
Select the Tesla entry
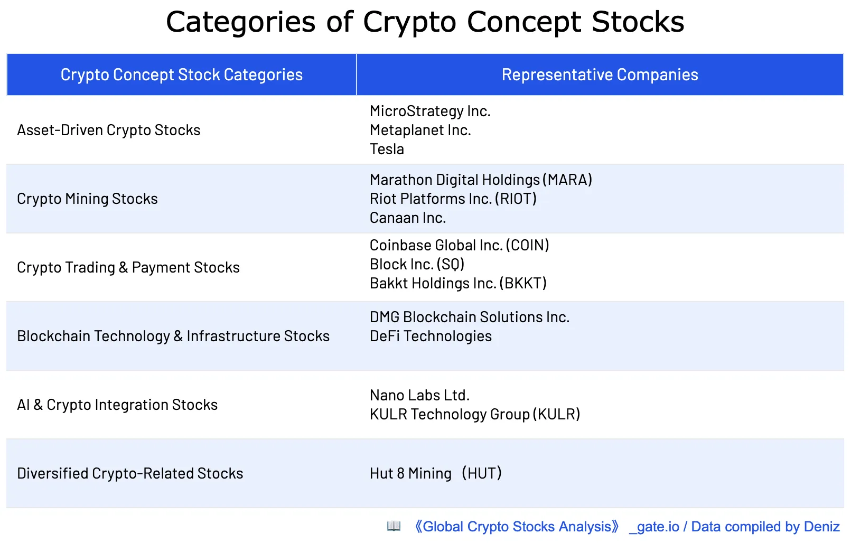[x=387, y=149]
